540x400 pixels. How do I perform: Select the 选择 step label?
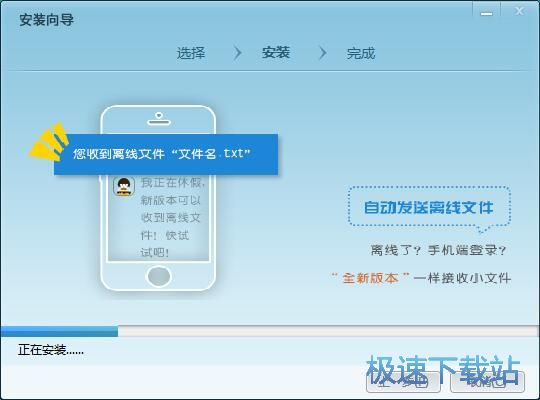point(191,53)
